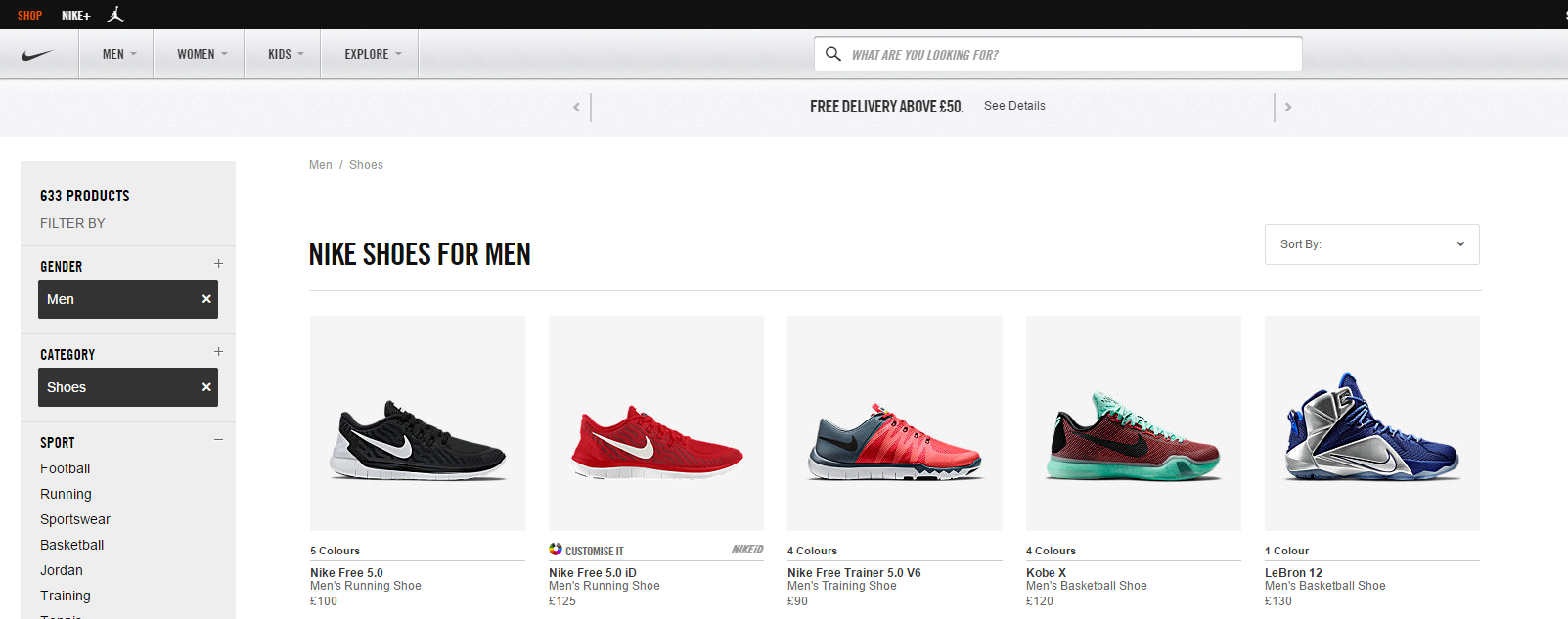Click the NIKEiD customise colour wheel icon

click(x=556, y=550)
